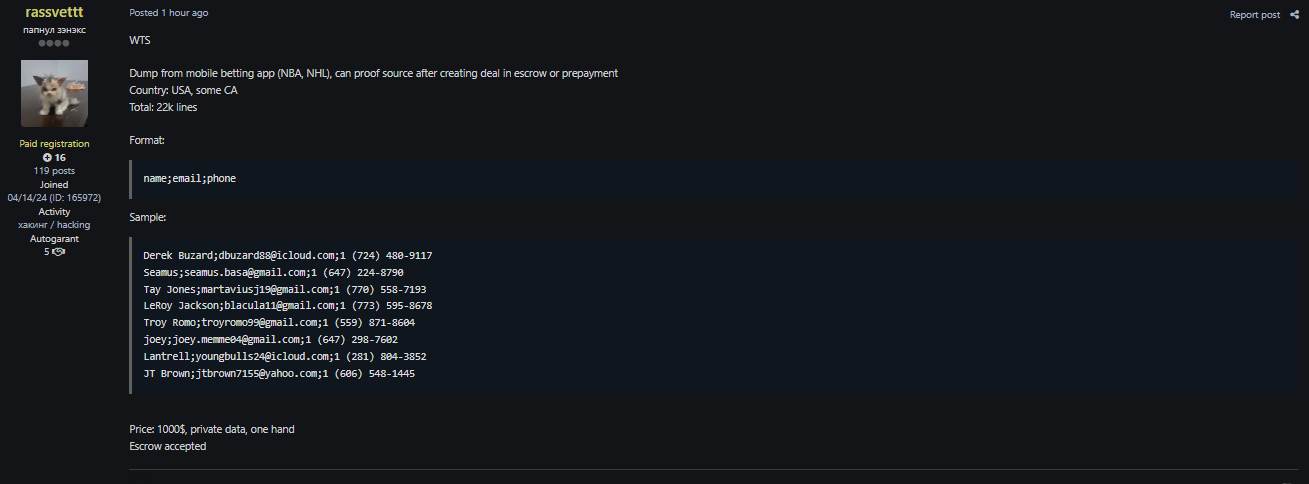The height and width of the screenshot is (484, 1309).
Task: Click the Autogarant label
Action: (x=54, y=239)
